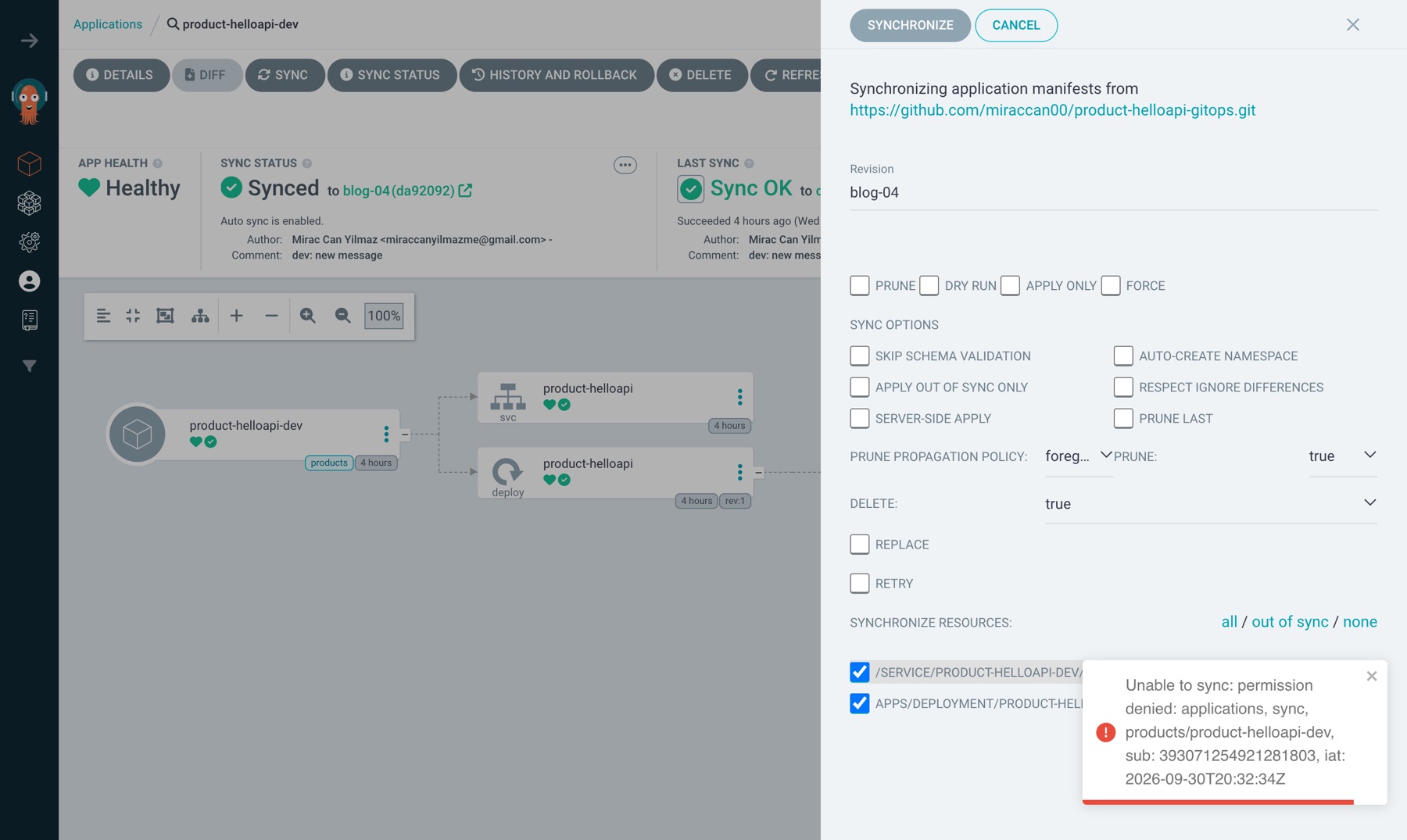
Task: Click the Argo CD octopus logo
Action: pyautogui.click(x=29, y=102)
